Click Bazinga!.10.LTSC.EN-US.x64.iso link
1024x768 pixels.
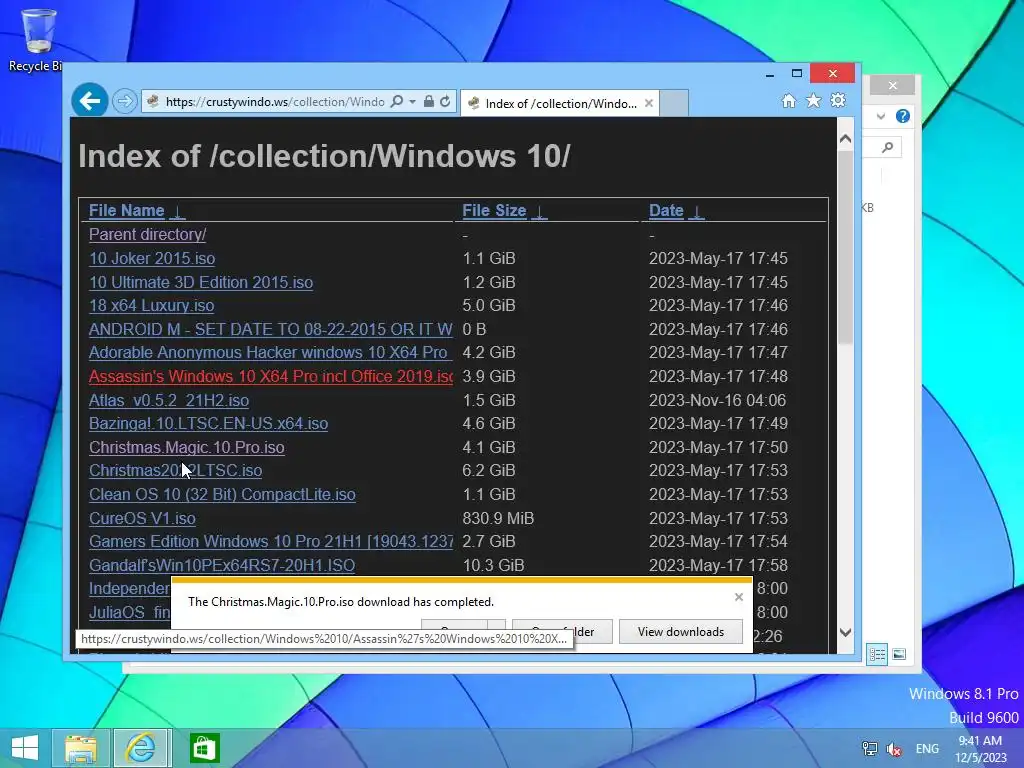pos(208,424)
